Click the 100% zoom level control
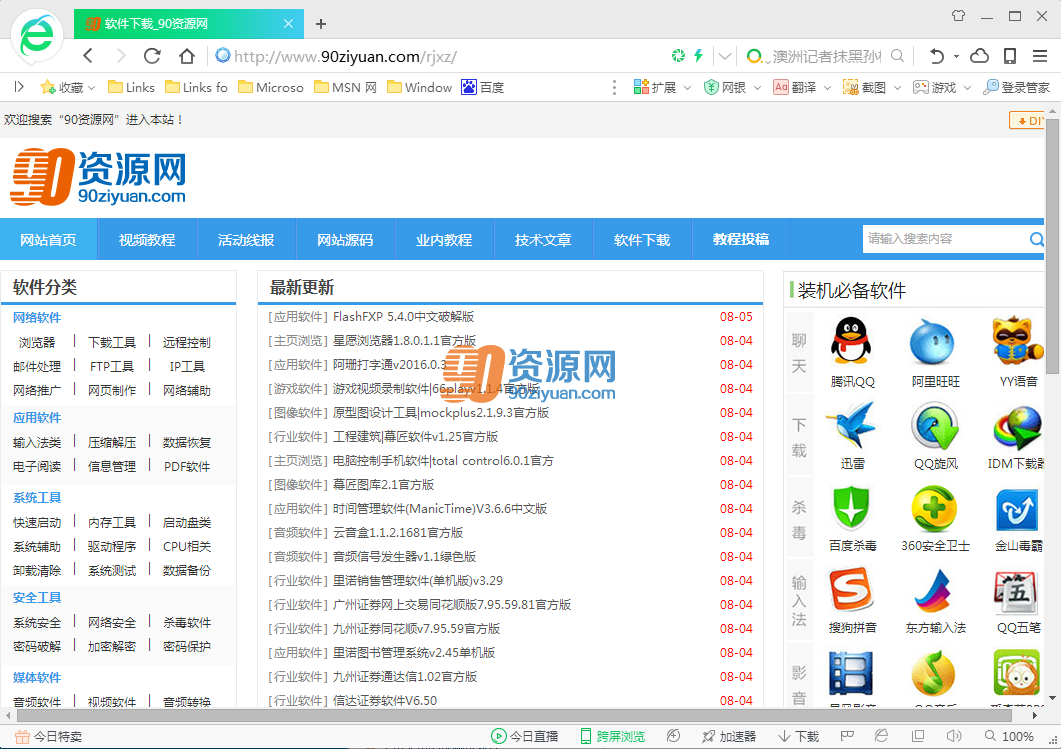Image resolution: width=1061 pixels, height=749 pixels. click(1009, 736)
